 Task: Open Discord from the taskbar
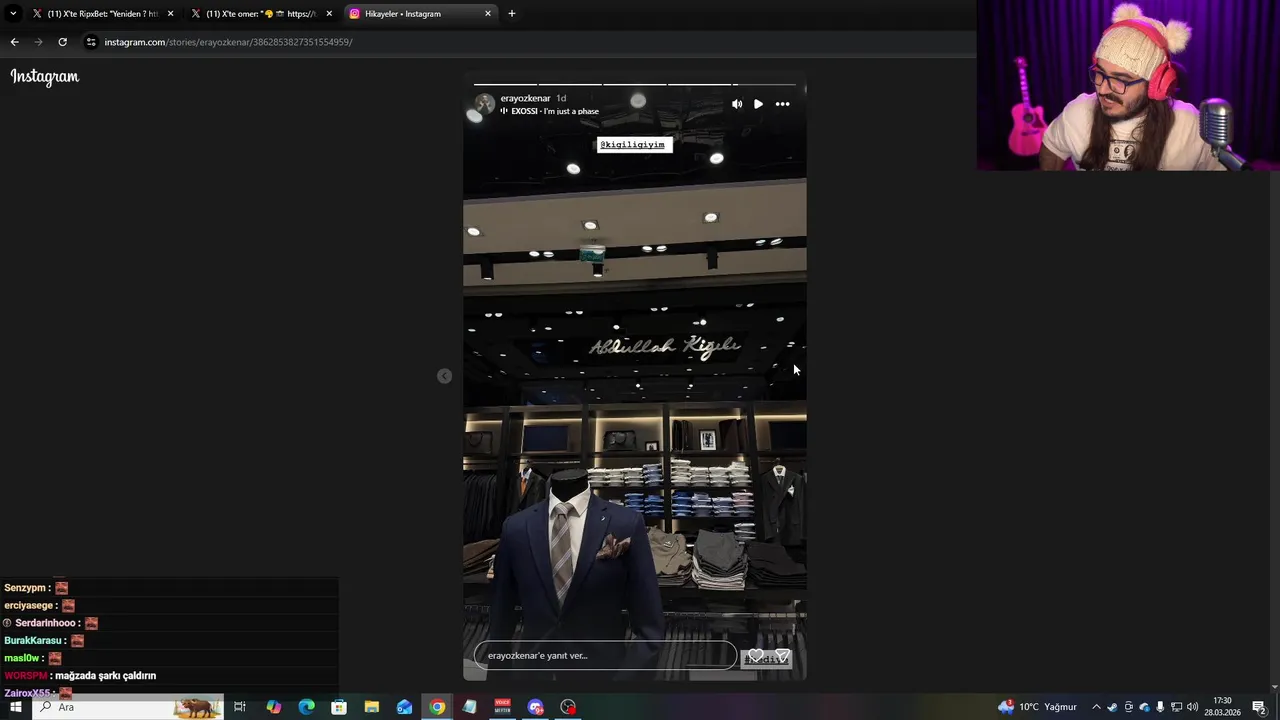click(535, 707)
